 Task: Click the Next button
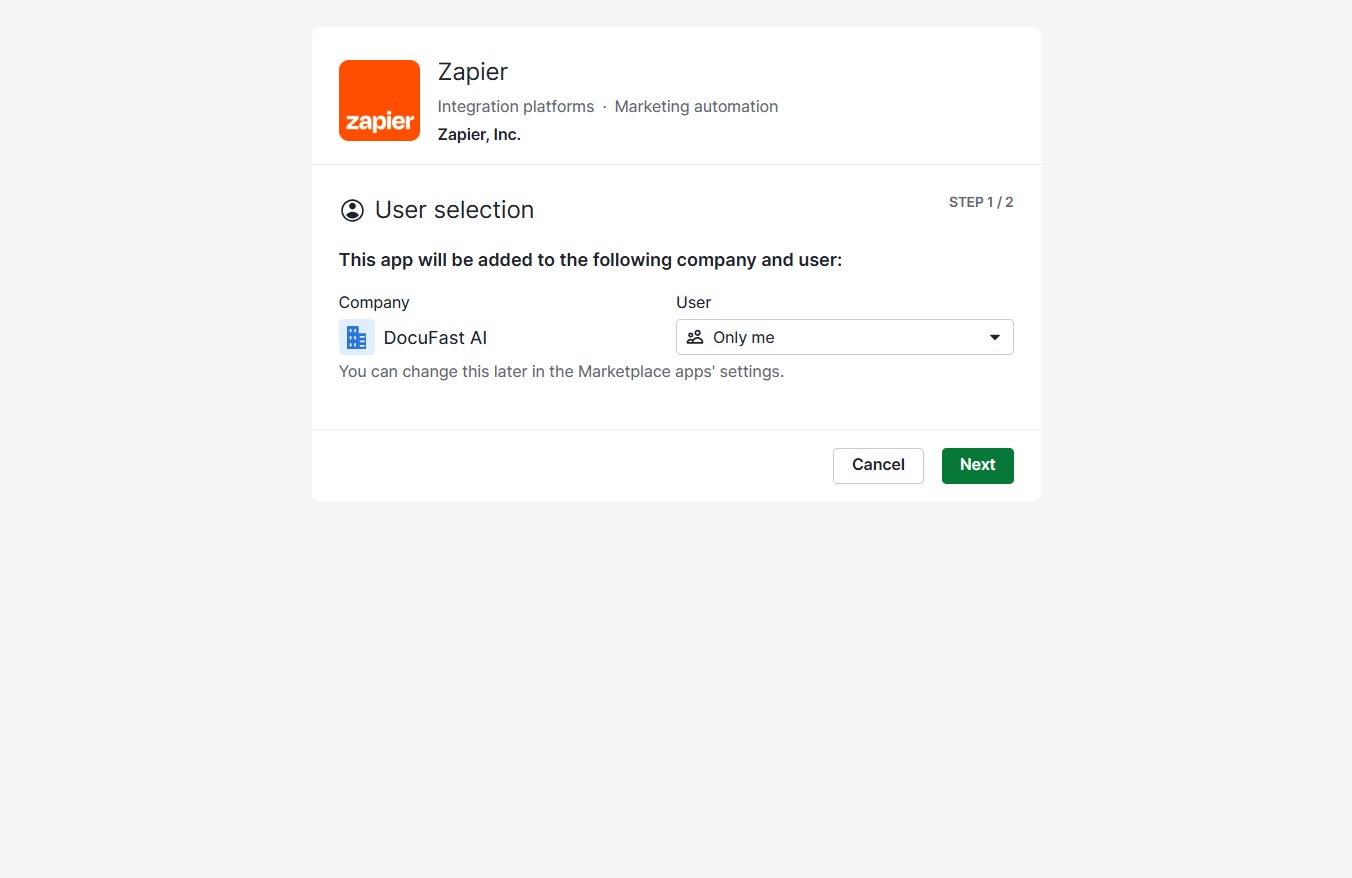(978, 465)
